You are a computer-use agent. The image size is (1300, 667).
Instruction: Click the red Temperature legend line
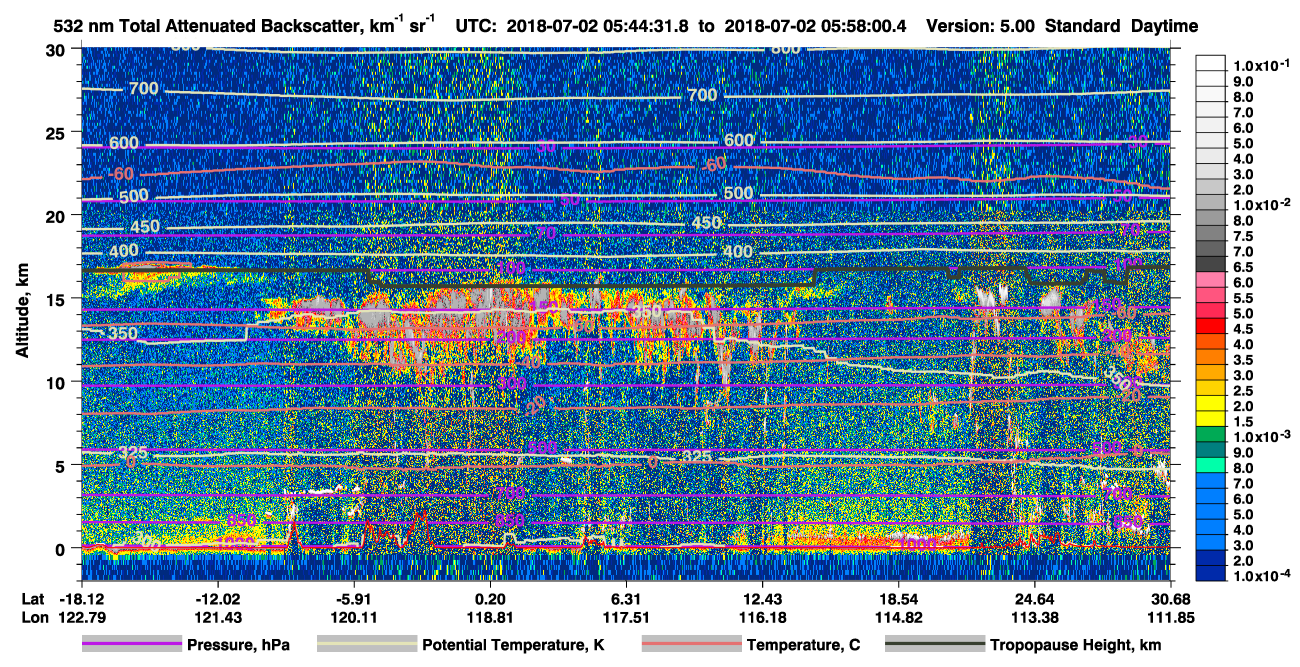click(690, 645)
